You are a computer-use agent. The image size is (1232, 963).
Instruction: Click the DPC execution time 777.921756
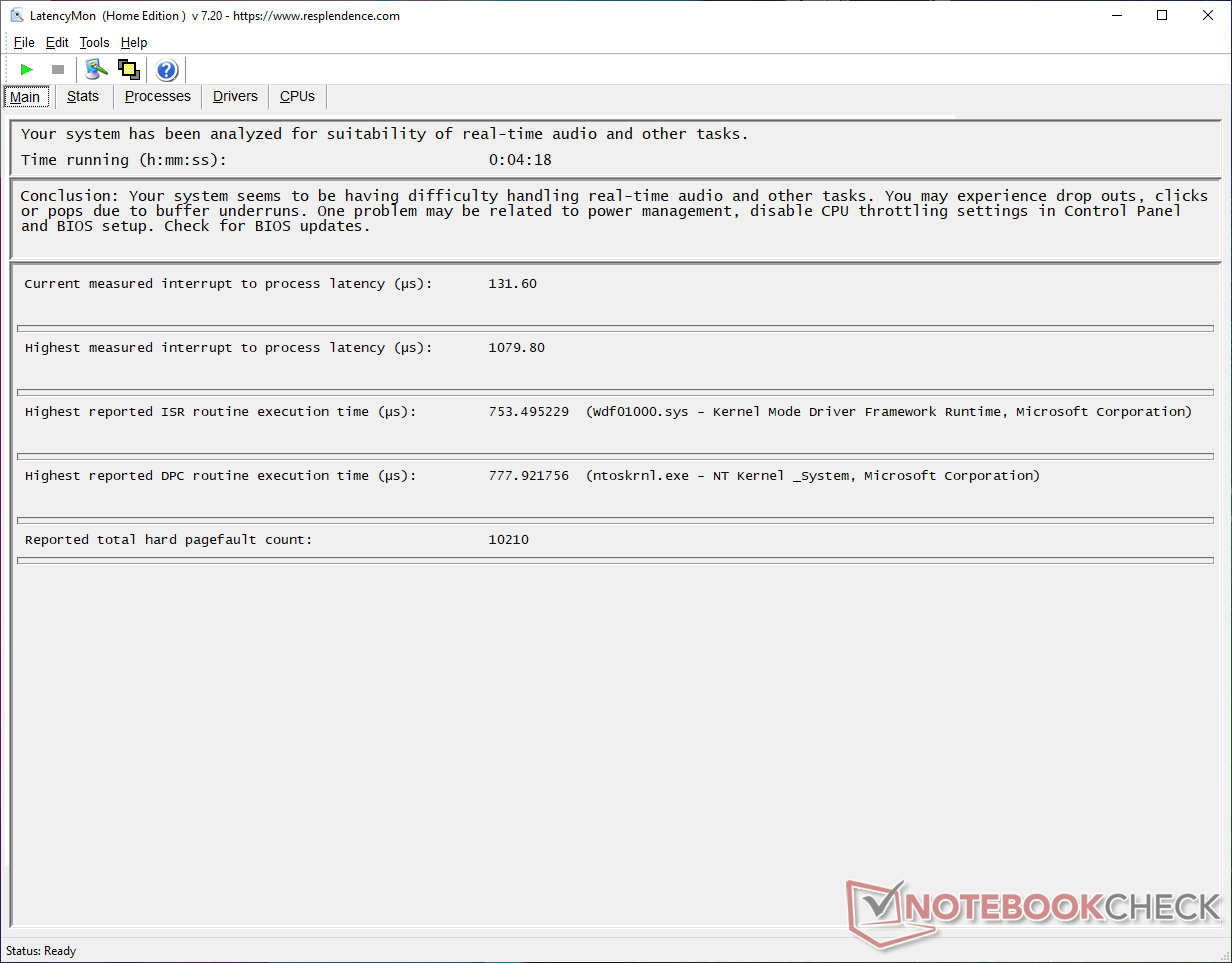point(528,476)
